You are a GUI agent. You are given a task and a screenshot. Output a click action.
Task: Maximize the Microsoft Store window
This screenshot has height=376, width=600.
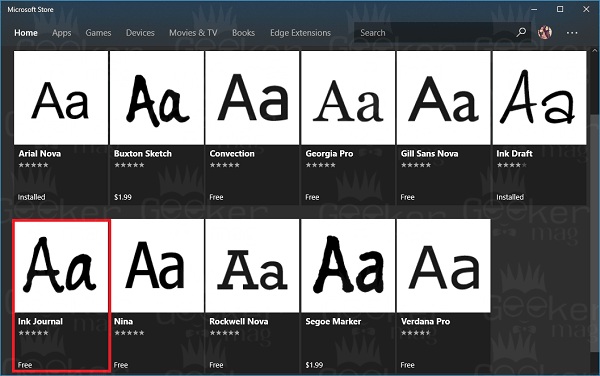[x=560, y=9]
